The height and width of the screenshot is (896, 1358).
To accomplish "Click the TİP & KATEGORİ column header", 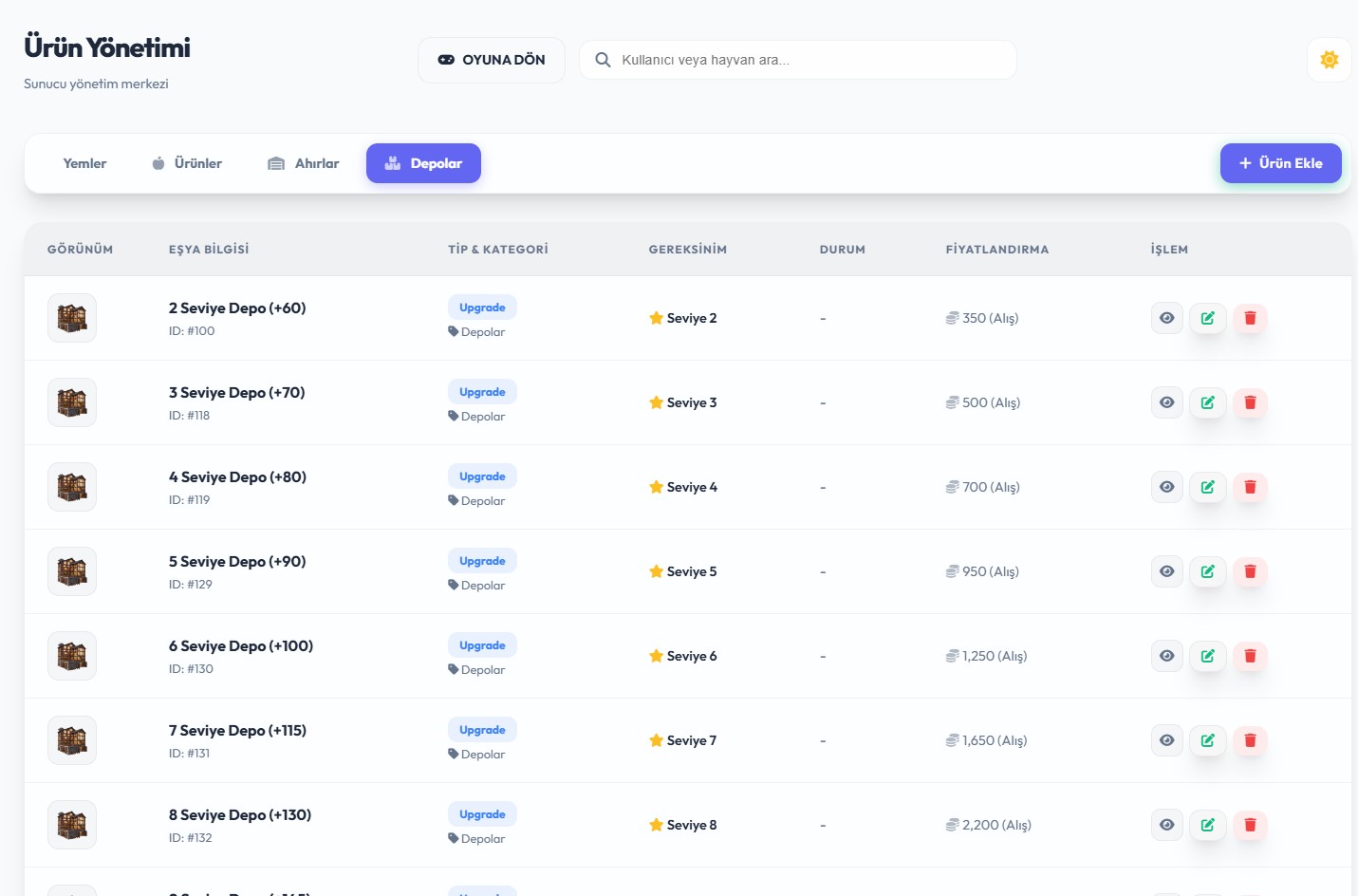I will 498,250.
